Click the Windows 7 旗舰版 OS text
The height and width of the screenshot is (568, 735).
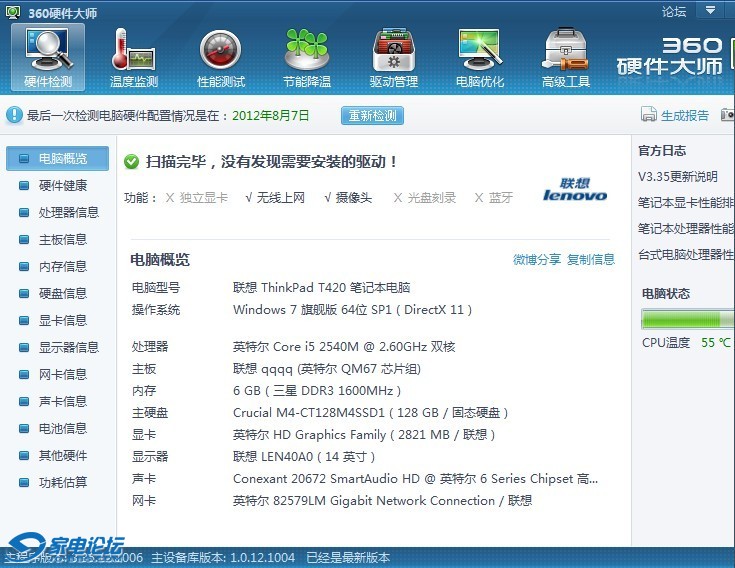click(352, 310)
